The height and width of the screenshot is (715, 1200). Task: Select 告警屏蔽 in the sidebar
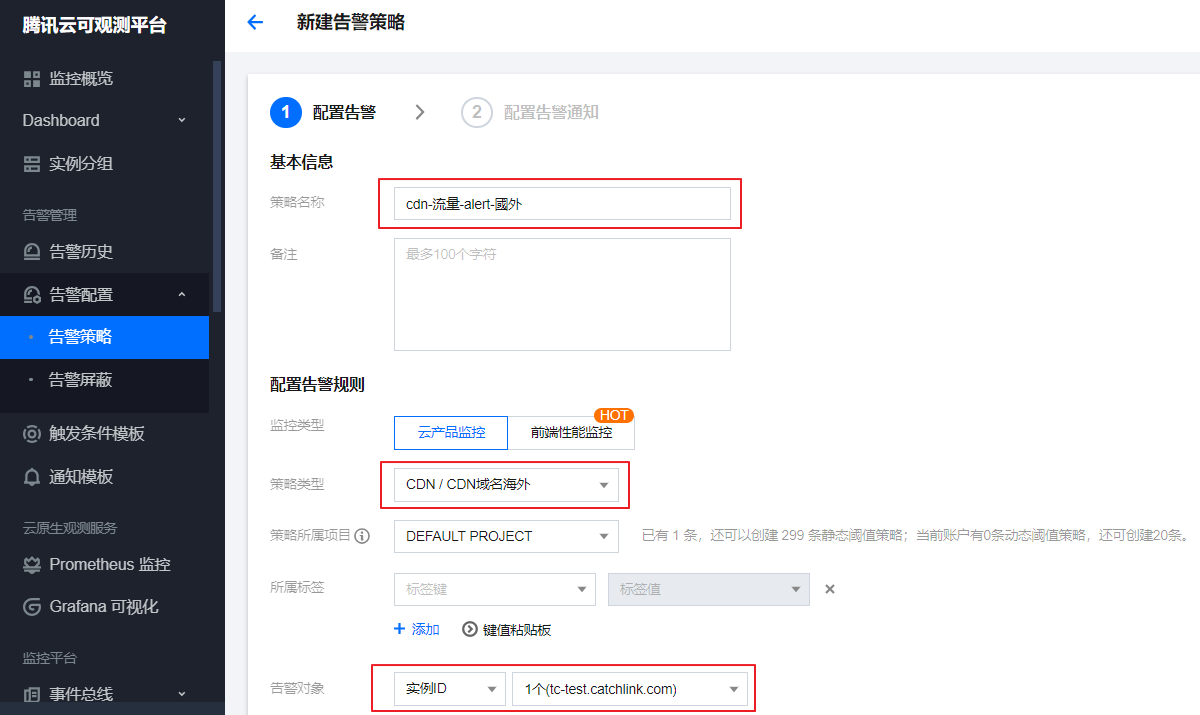80,380
